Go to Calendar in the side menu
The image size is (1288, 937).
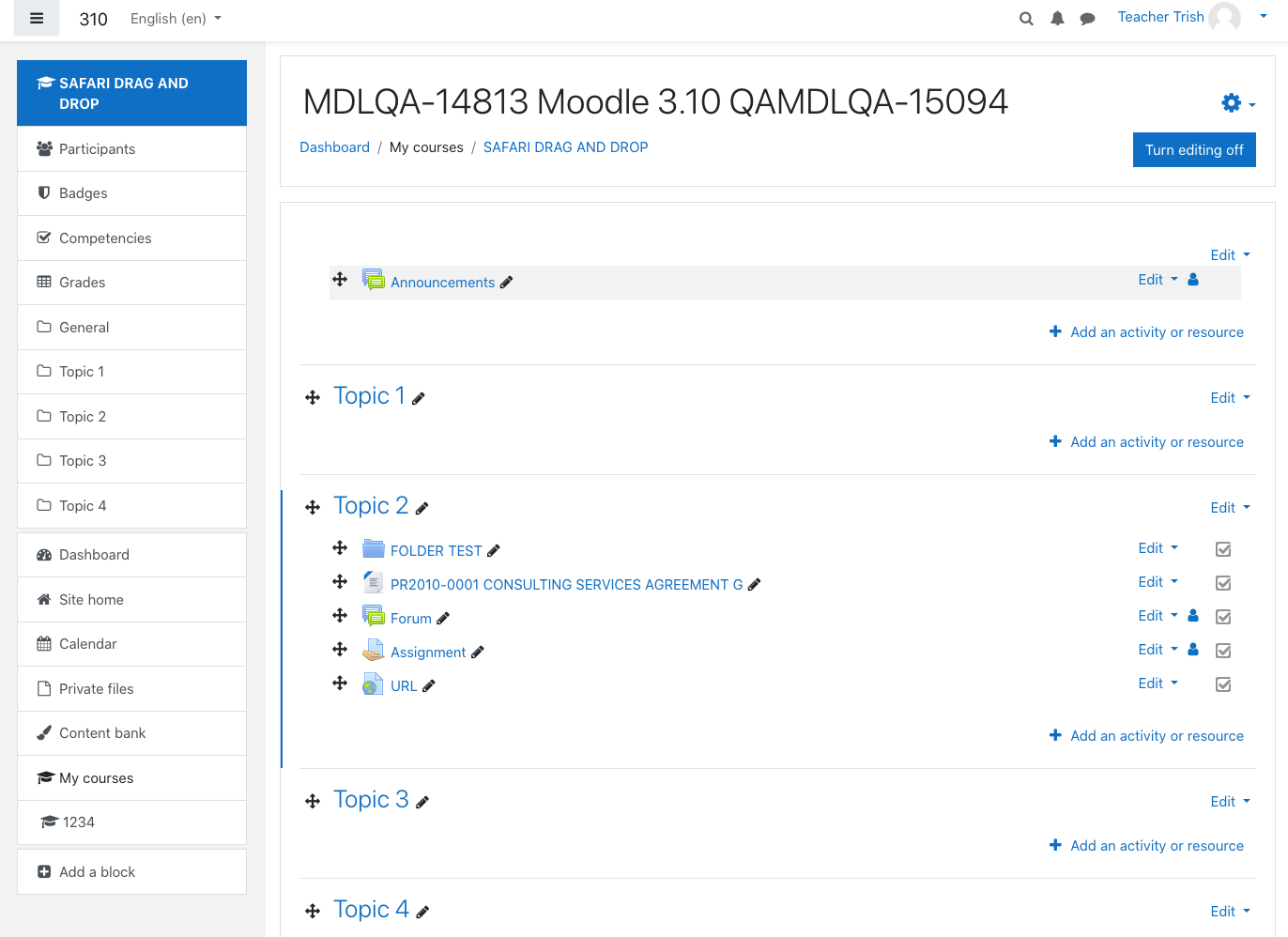(131, 644)
